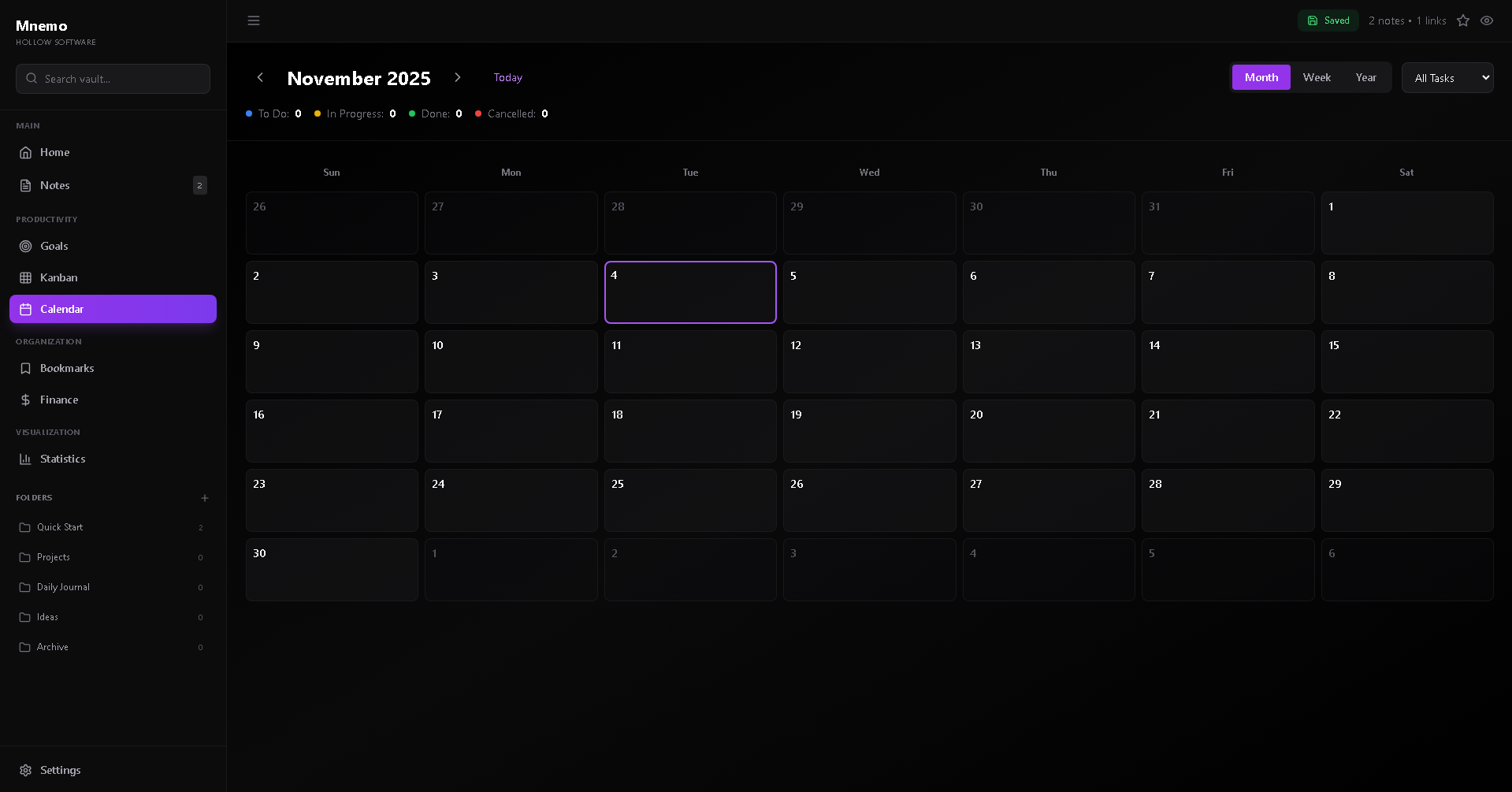This screenshot has width=1512, height=792.
Task: Click the '2 notes • 1 links' status text
Action: pyautogui.click(x=1407, y=20)
